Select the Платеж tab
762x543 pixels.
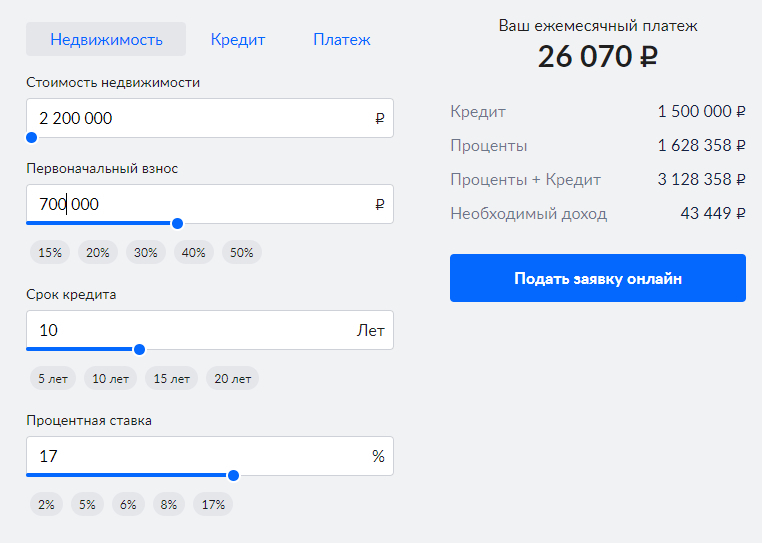tap(341, 40)
